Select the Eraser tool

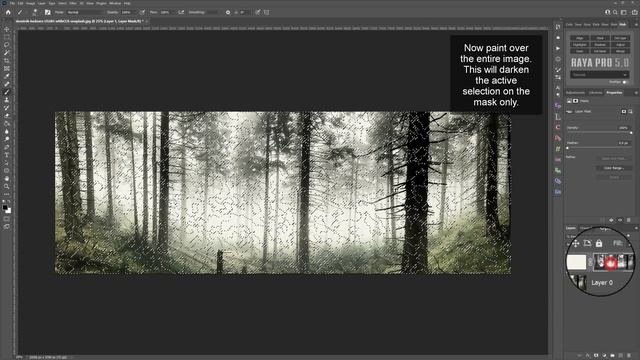pos(7,116)
